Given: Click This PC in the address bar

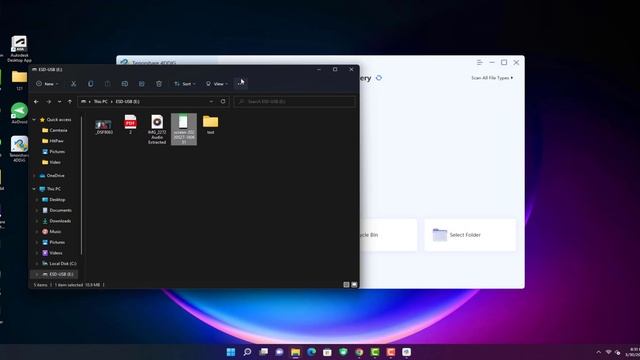Looking at the screenshot, I should tap(100, 102).
